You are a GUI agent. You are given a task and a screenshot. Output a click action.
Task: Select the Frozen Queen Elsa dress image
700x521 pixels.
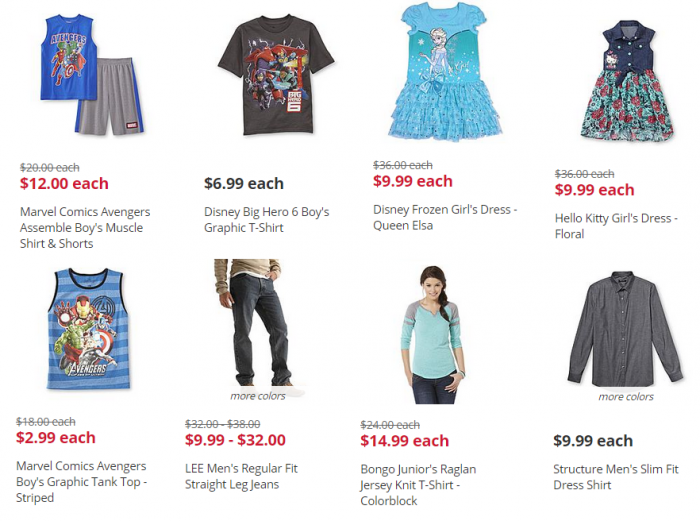[445, 72]
